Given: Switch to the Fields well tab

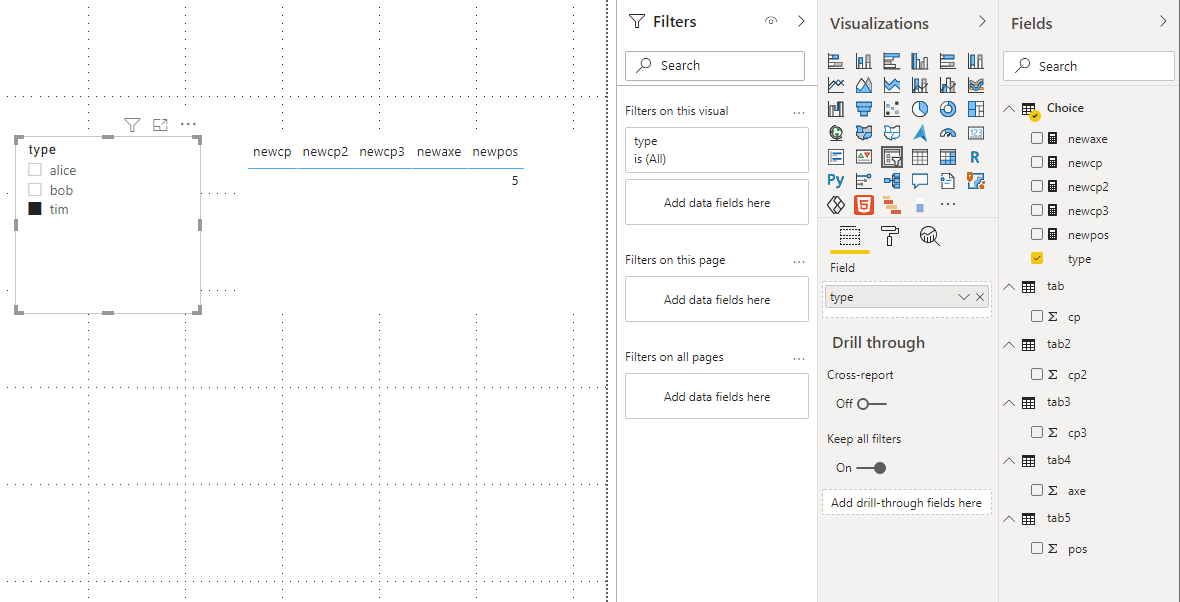Looking at the screenshot, I should tap(850, 236).
